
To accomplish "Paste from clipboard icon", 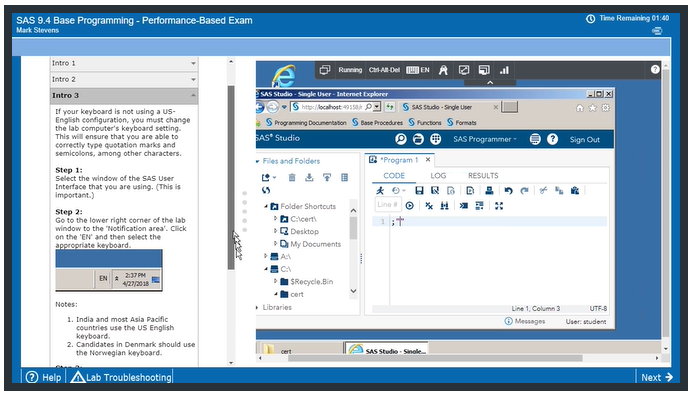I will pos(575,190).
